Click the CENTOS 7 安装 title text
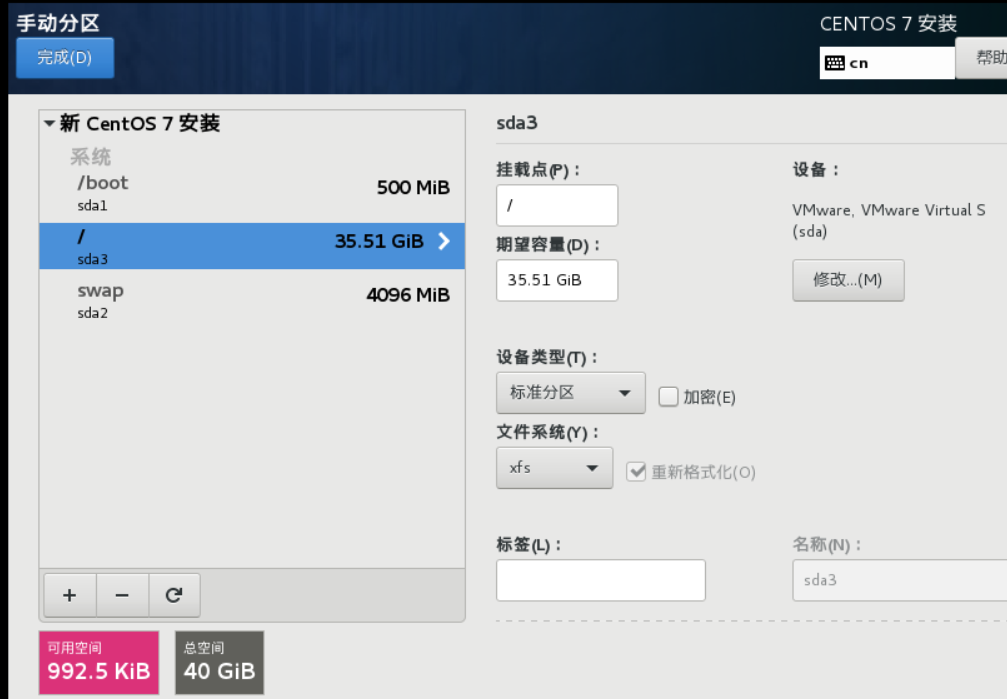The width and height of the screenshot is (1007, 699). pyautogui.click(x=888, y=24)
